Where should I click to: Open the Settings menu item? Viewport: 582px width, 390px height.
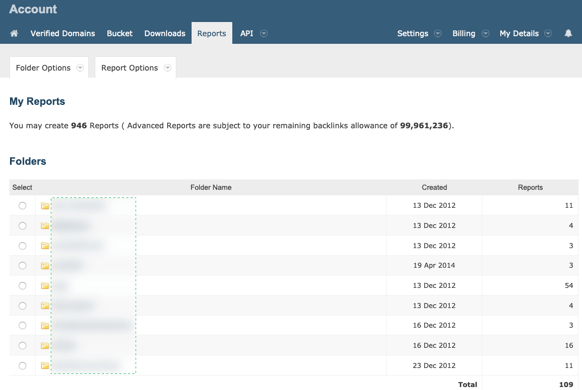point(412,33)
